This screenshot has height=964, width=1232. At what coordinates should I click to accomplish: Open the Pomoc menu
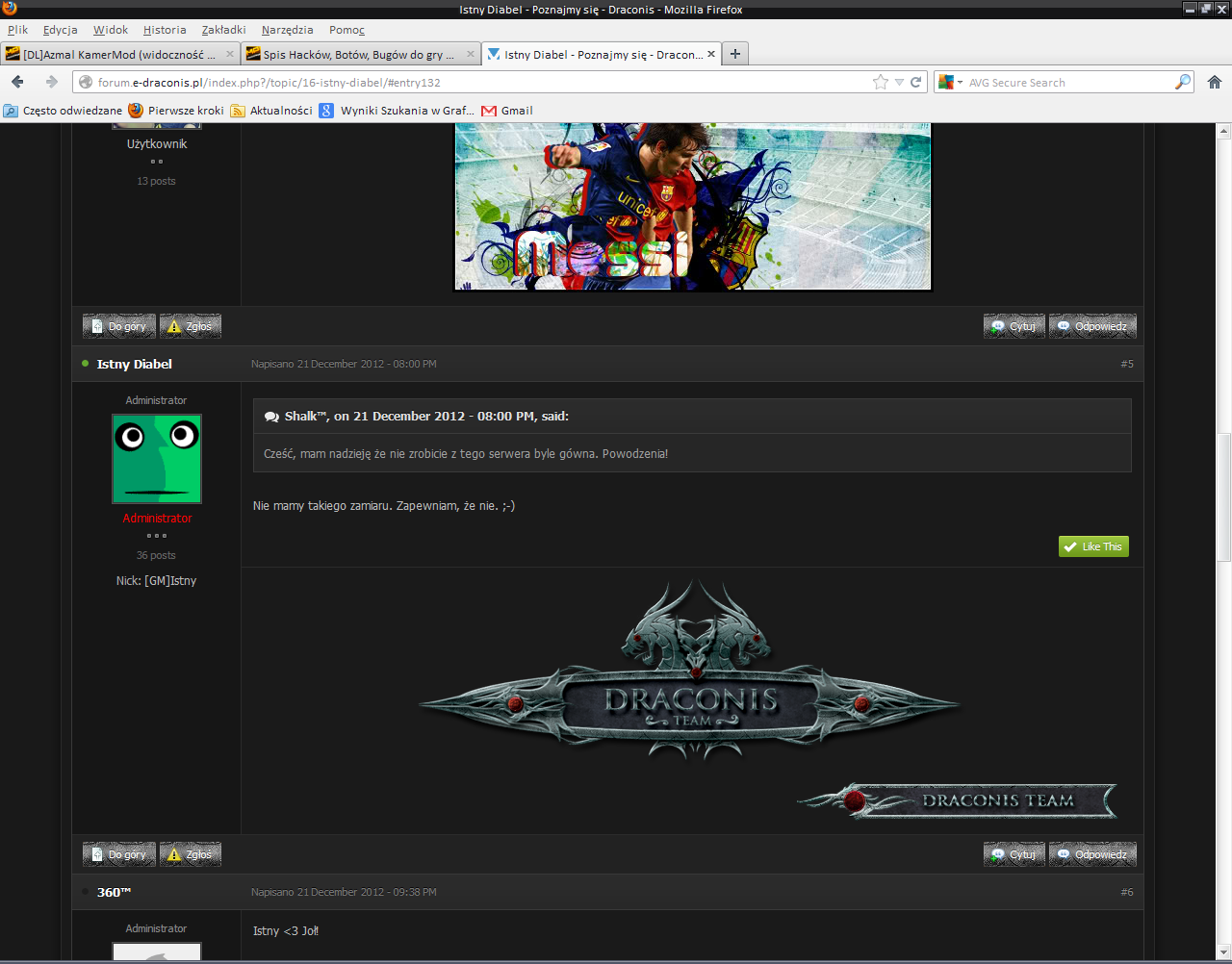click(x=346, y=30)
